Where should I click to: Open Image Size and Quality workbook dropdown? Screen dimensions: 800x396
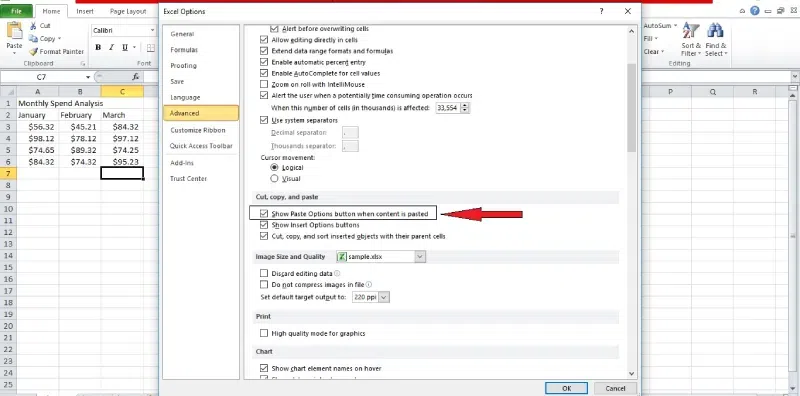click(x=420, y=257)
